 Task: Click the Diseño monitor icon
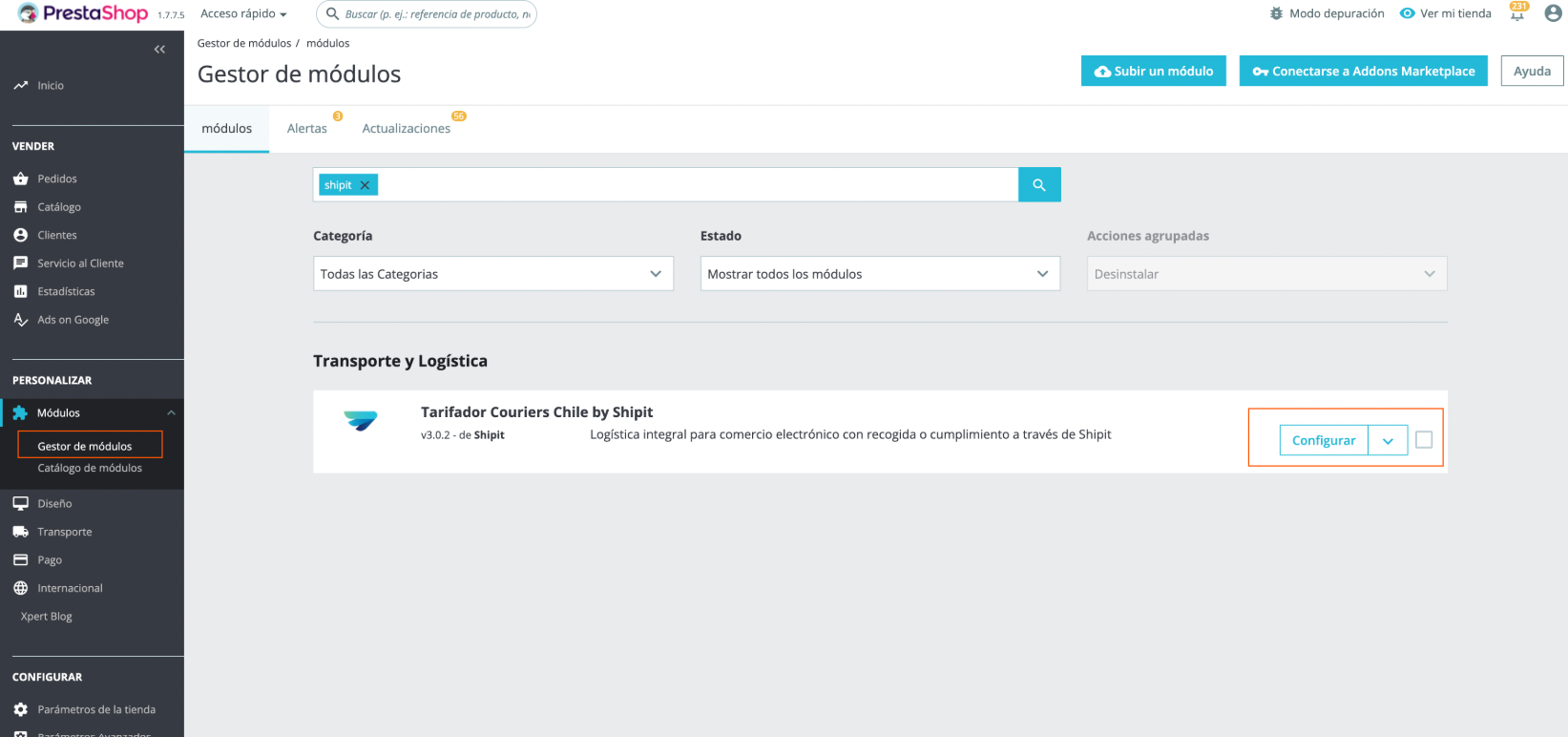(x=21, y=503)
